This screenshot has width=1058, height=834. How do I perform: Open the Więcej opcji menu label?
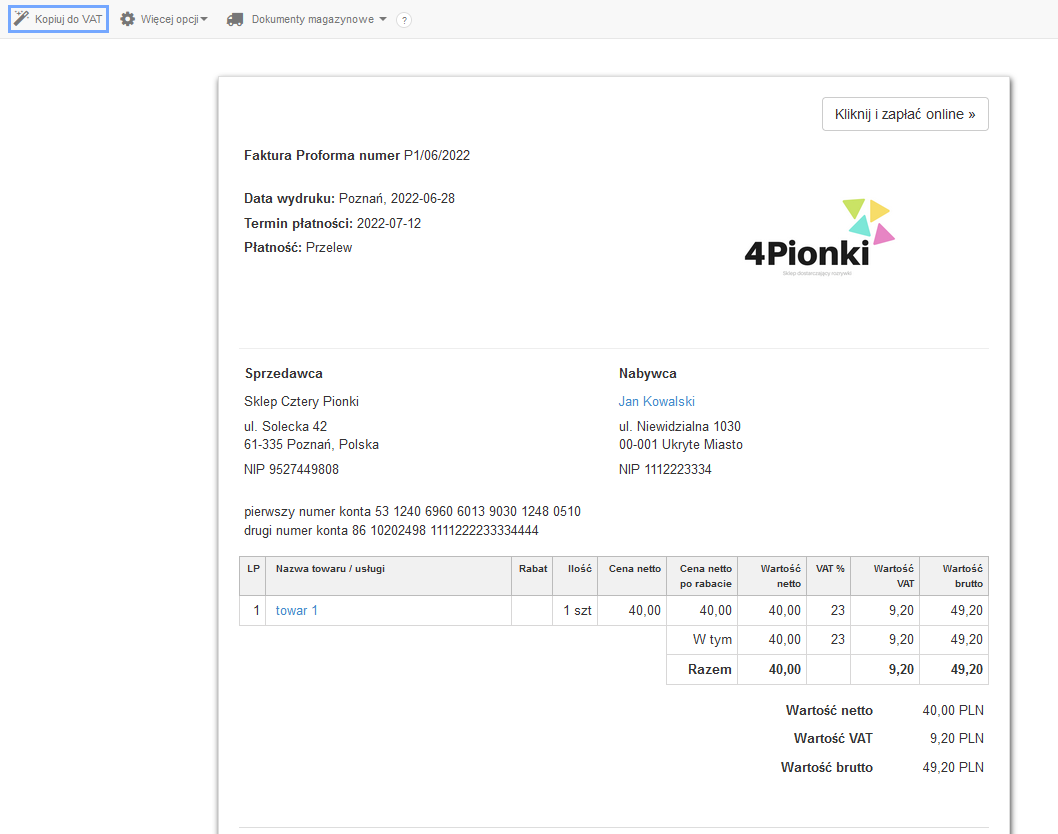[x=169, y=19]
